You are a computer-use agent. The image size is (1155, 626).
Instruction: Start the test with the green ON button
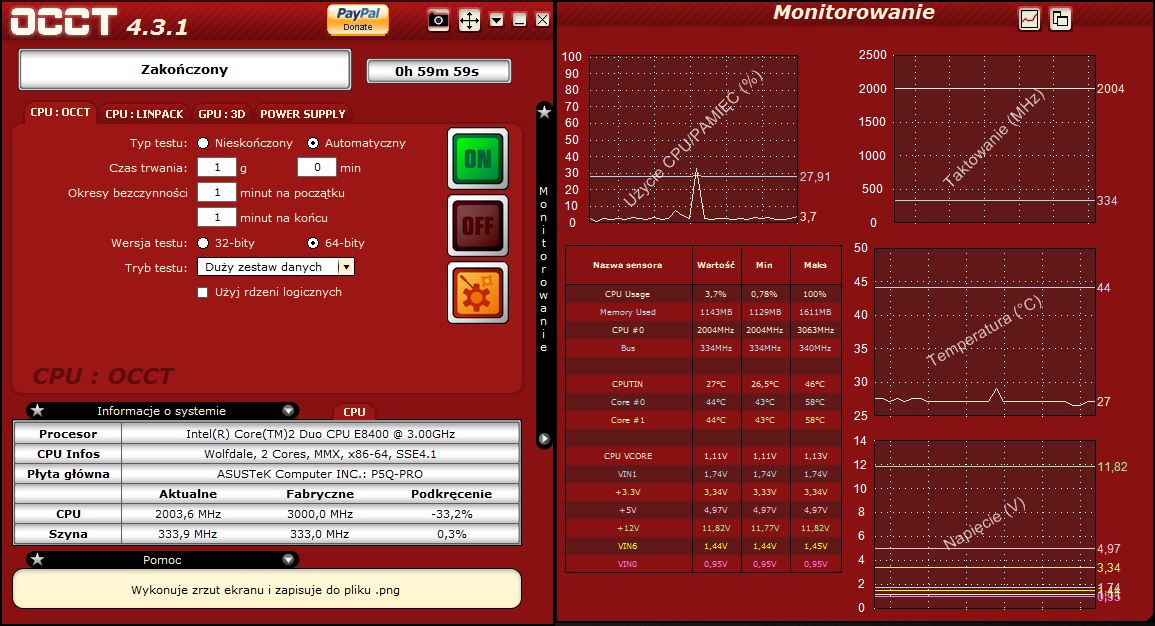pos(478,158)
